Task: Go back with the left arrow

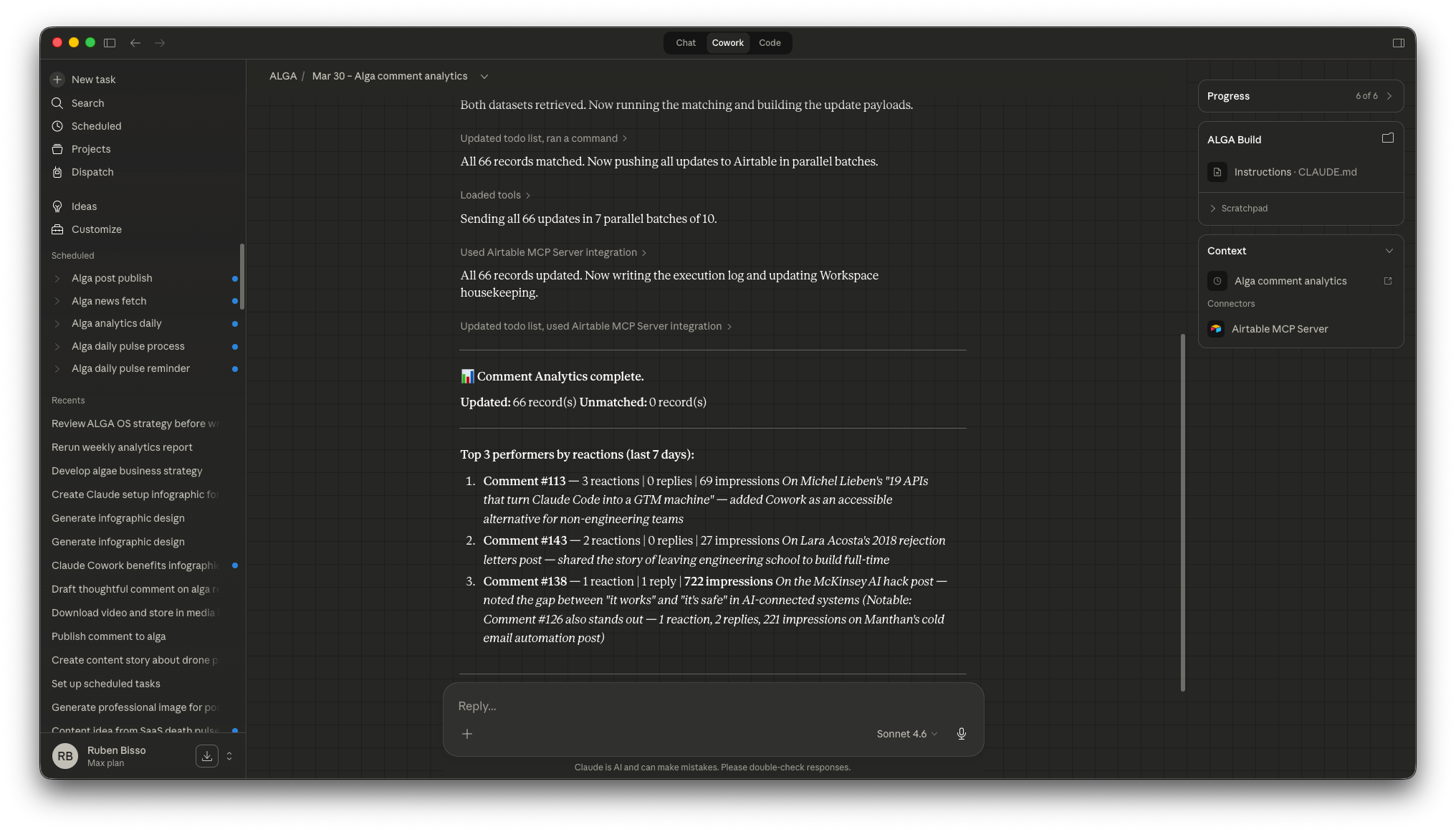Action: 135,43
